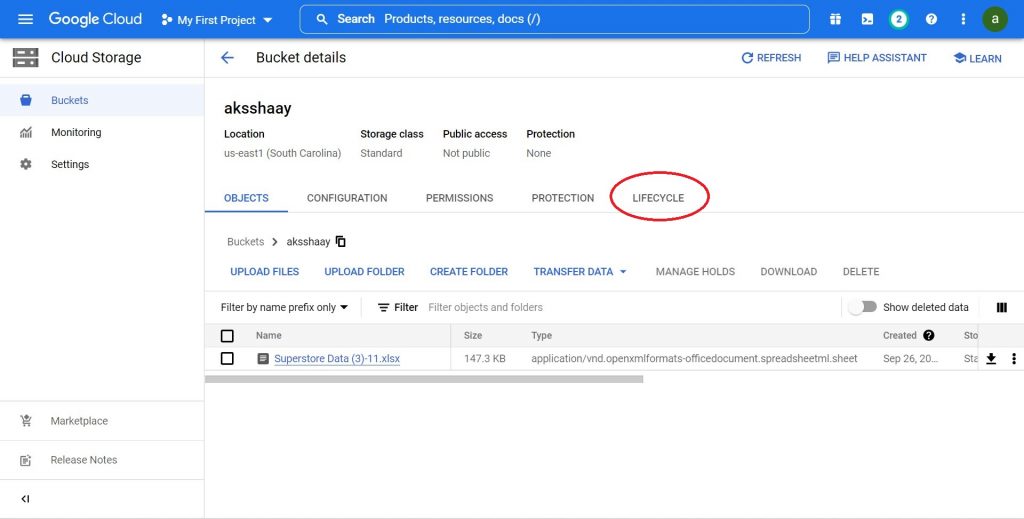1024x519 pixels.
Task: Go back with the arrow icon
Action: coord(227,57)
